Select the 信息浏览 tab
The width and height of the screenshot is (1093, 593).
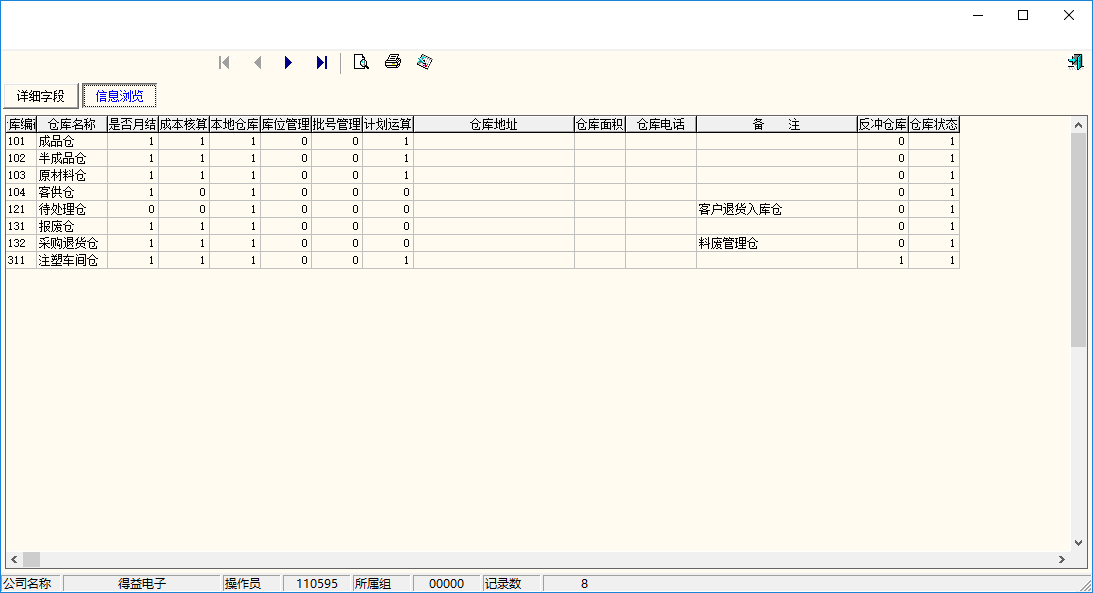click(119, 96)
